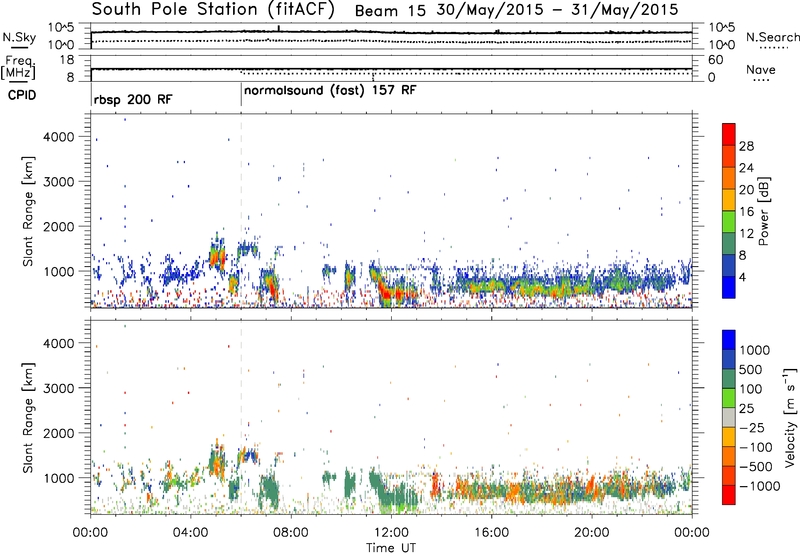Click the "Slant Range [km]" label of velocity panel
Image resolution: width=800 pixels, height=554 pixels.
[x=28, y=417]
